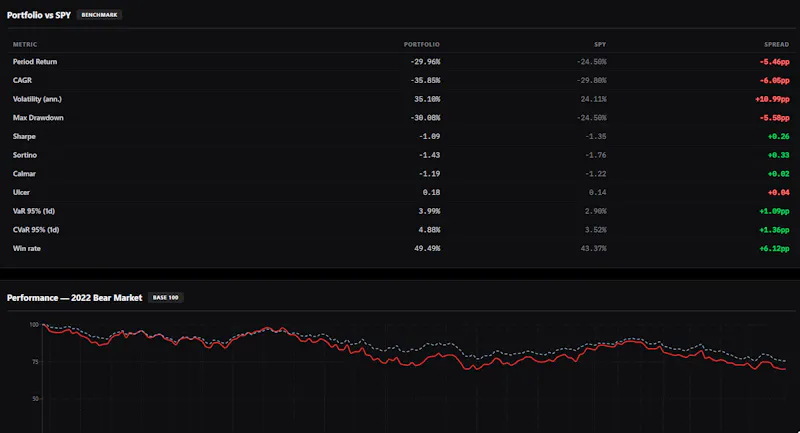Click the 'Volatility (ann.)' metric label

click(37, 99)
